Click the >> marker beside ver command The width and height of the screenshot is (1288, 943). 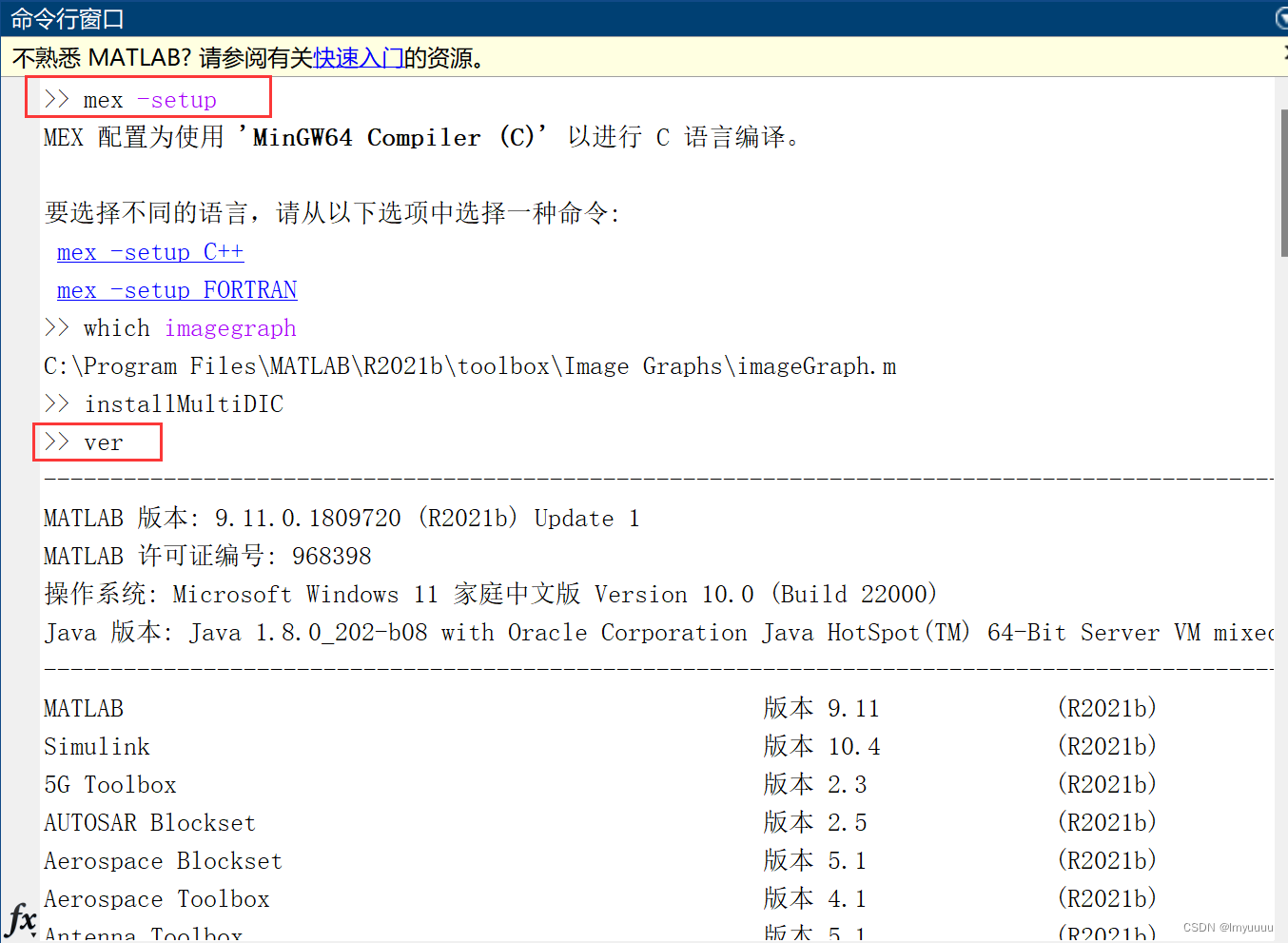(57, 442)
